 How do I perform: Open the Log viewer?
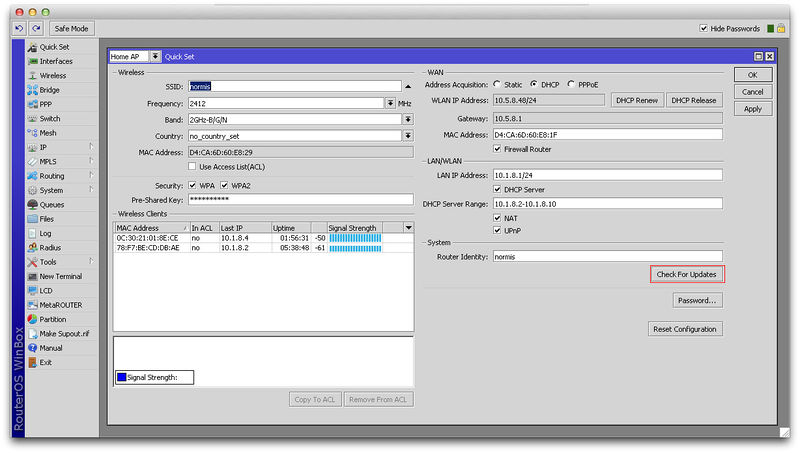point(45,233)
